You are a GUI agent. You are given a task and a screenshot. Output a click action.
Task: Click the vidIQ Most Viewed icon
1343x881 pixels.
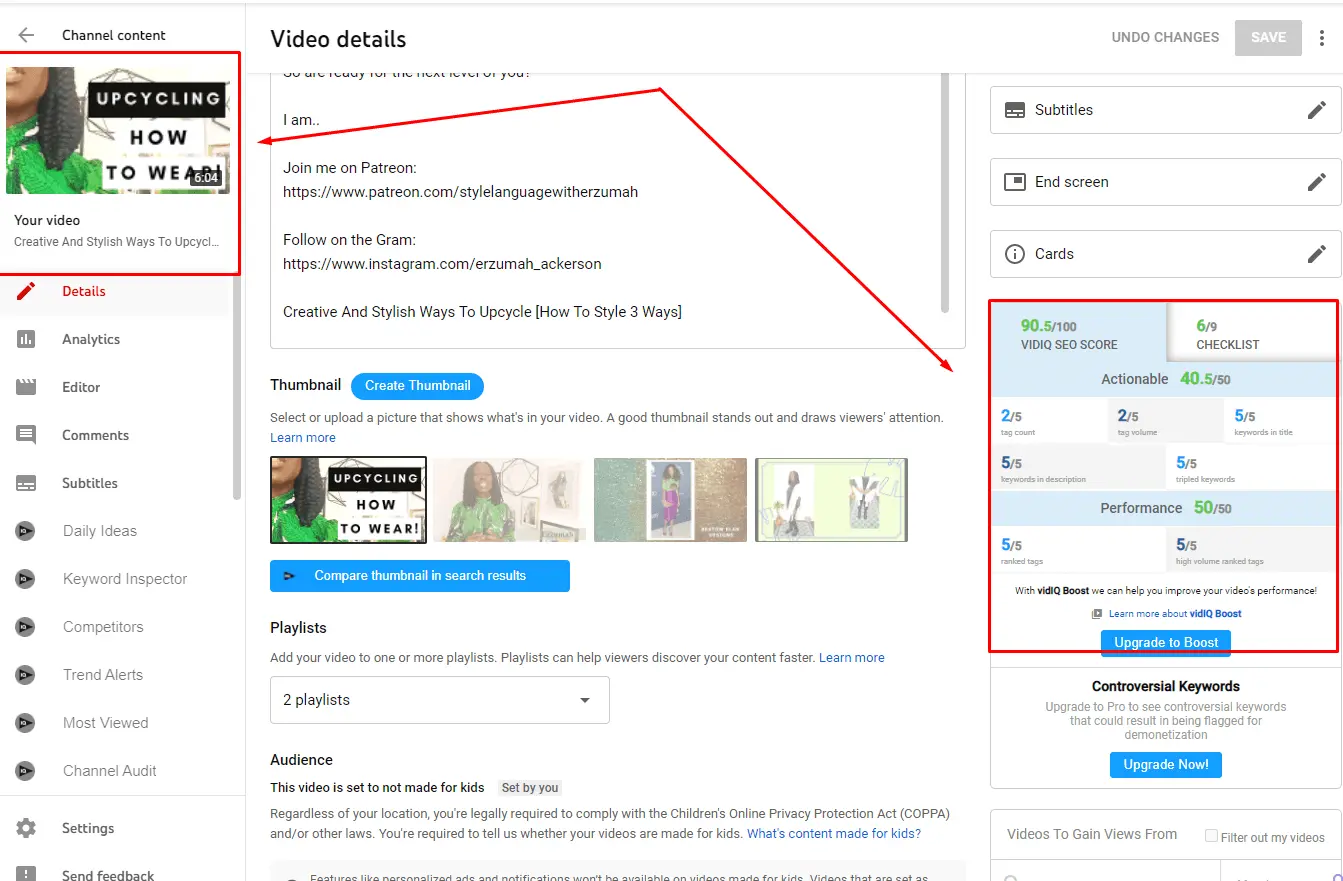(x=25, y=723)
